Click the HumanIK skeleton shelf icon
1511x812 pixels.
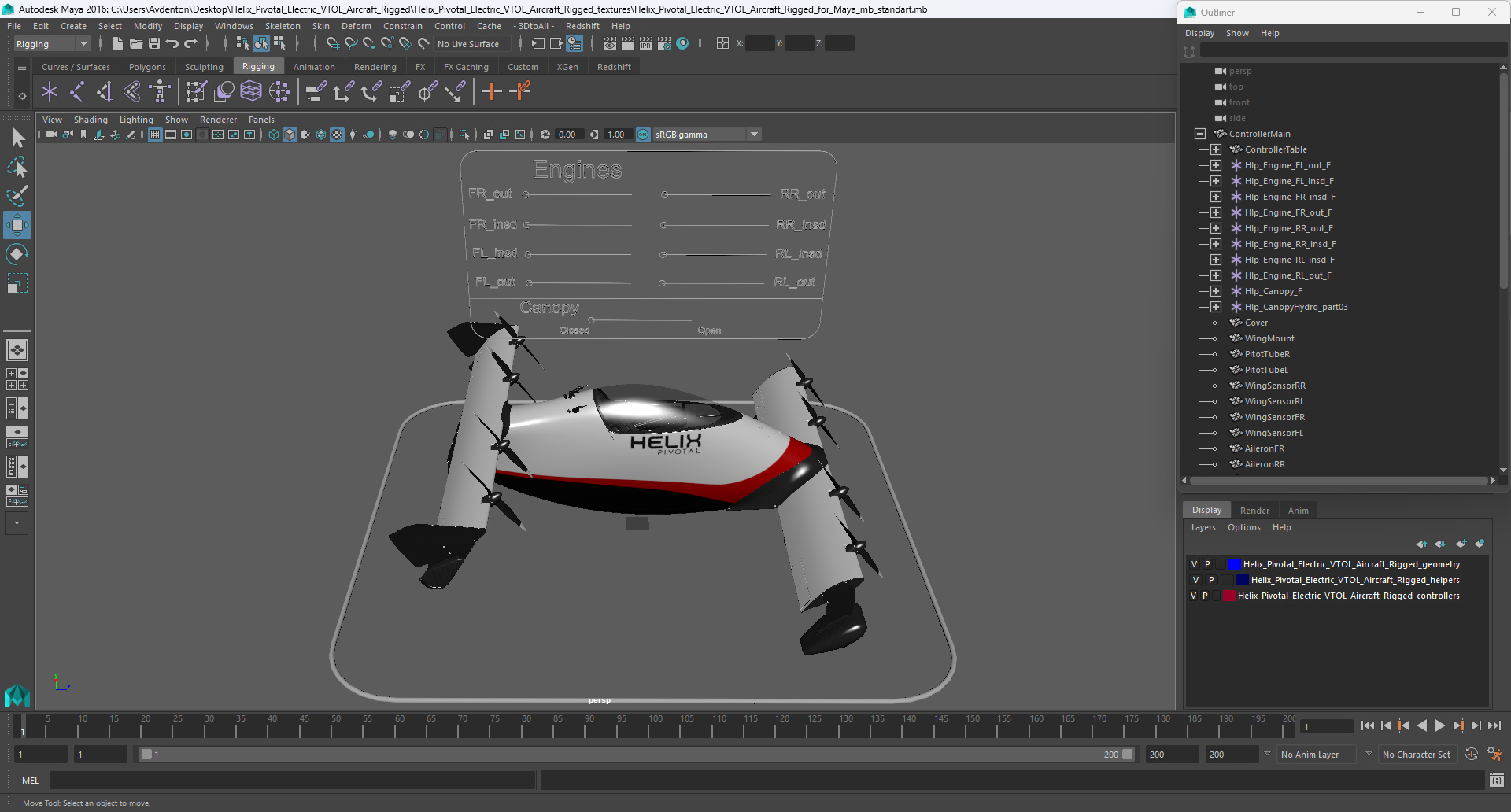[x=160, y=92]
